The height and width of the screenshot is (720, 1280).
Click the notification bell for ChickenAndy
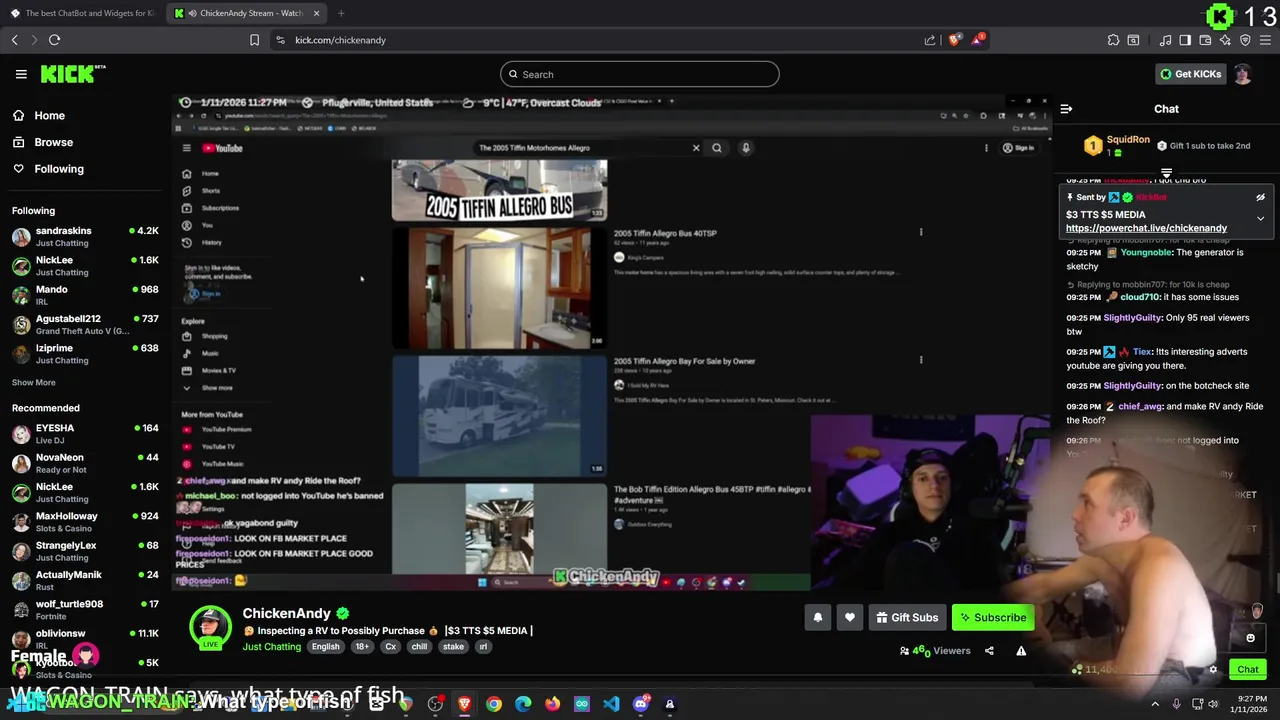coord(818,618)
